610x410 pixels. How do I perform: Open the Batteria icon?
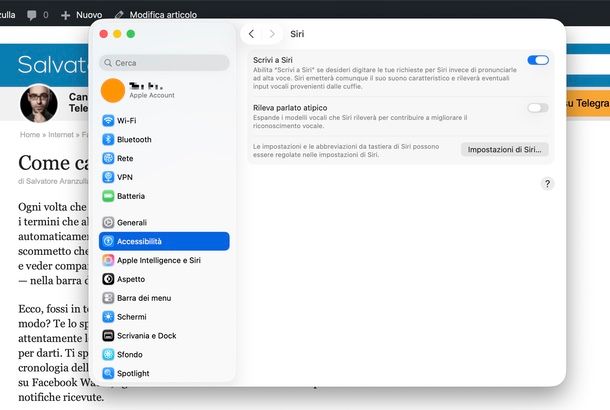pos(108,196)
